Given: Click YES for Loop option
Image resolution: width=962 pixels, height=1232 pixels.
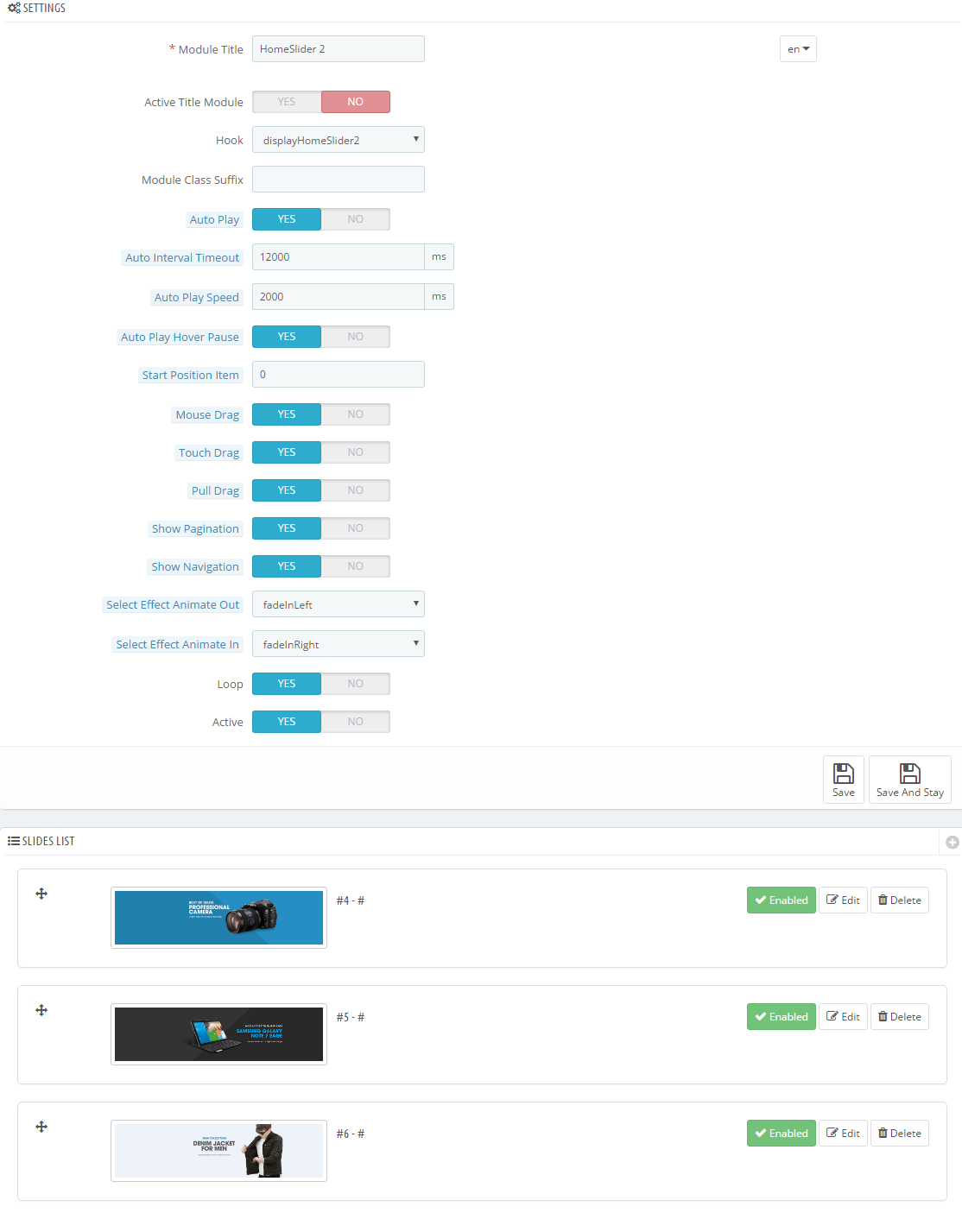Looking at the screenshot, I should point(287,684).
